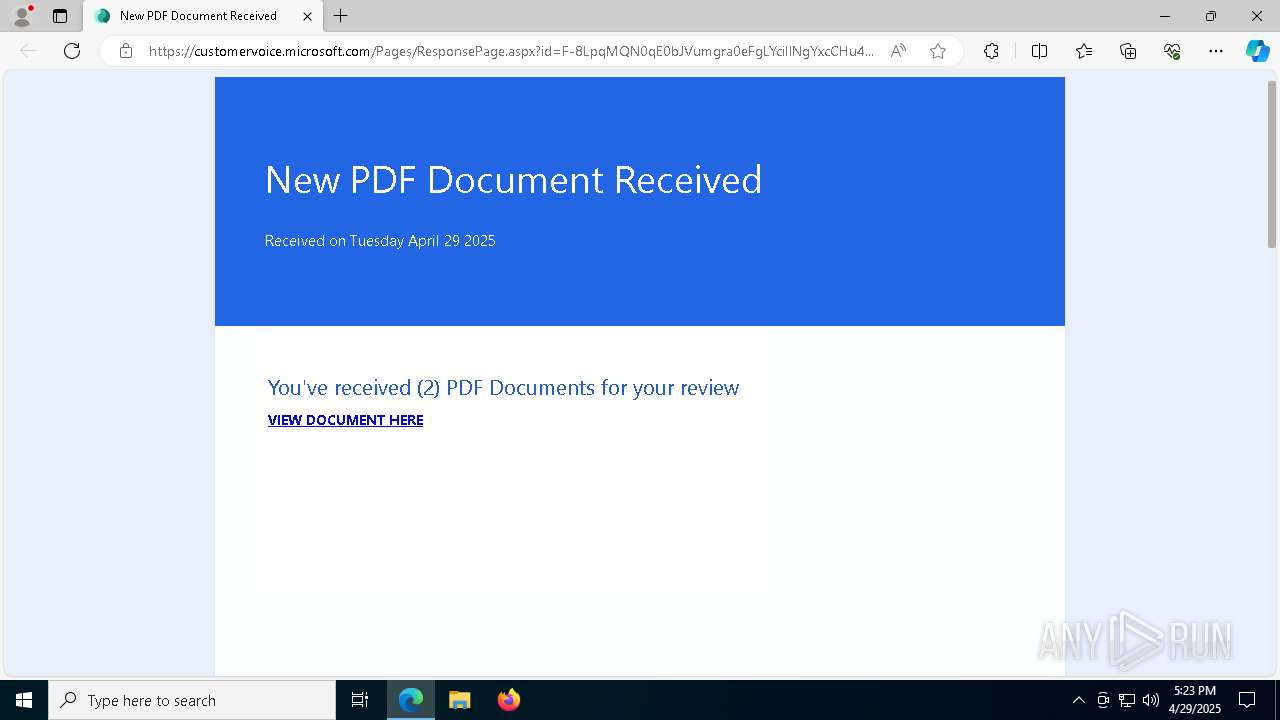This screenshot has width=1280, height=720.
Task: Open Settings and more menu
Action: click(x=1216, y=51)
